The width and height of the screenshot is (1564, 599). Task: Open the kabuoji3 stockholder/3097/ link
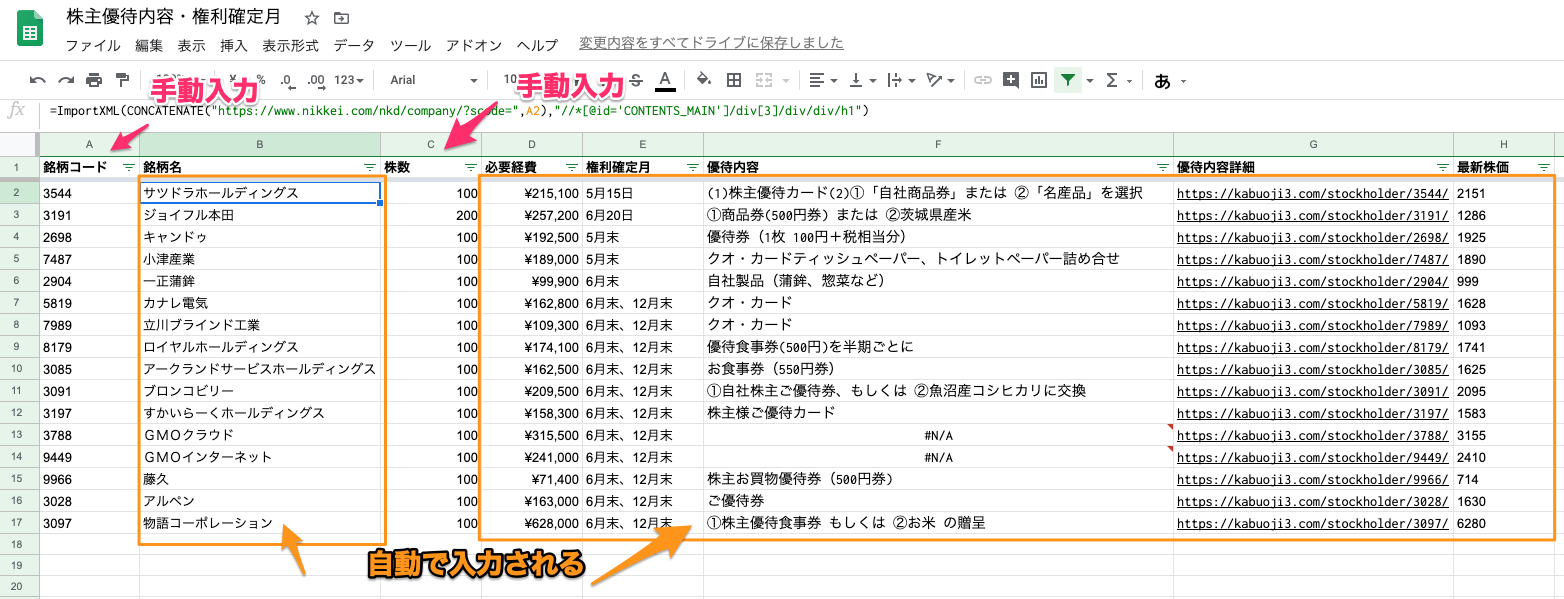click(1312, 523)
